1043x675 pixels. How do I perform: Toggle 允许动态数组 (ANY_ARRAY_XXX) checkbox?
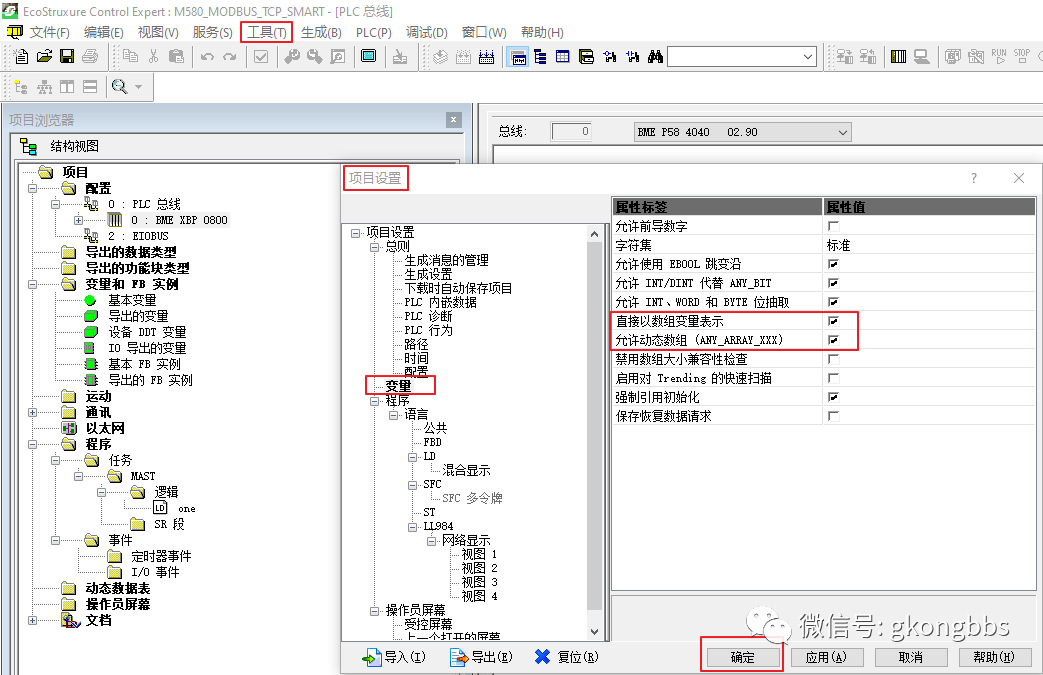tap(833, 340)
